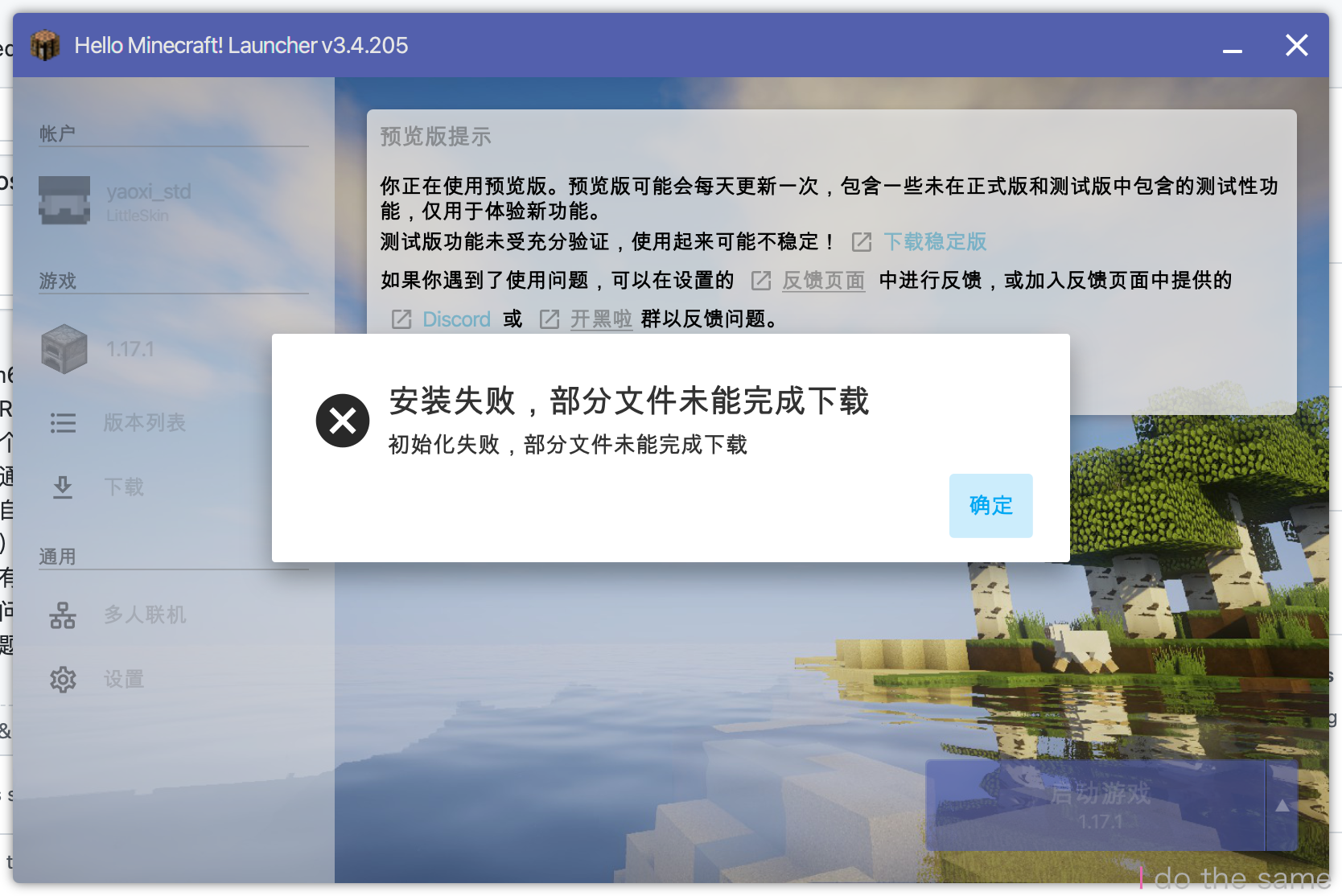The height and width of the screenshot is (896, 1342).
Task: Open the 多人联机 multiplayer icon
Action: [63, 614]
